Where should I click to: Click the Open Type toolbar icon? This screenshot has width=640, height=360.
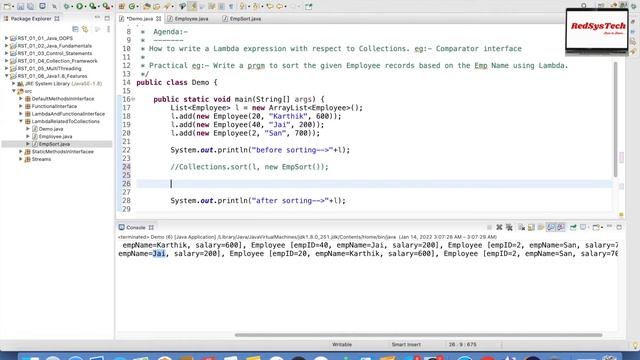coord(147,6)
